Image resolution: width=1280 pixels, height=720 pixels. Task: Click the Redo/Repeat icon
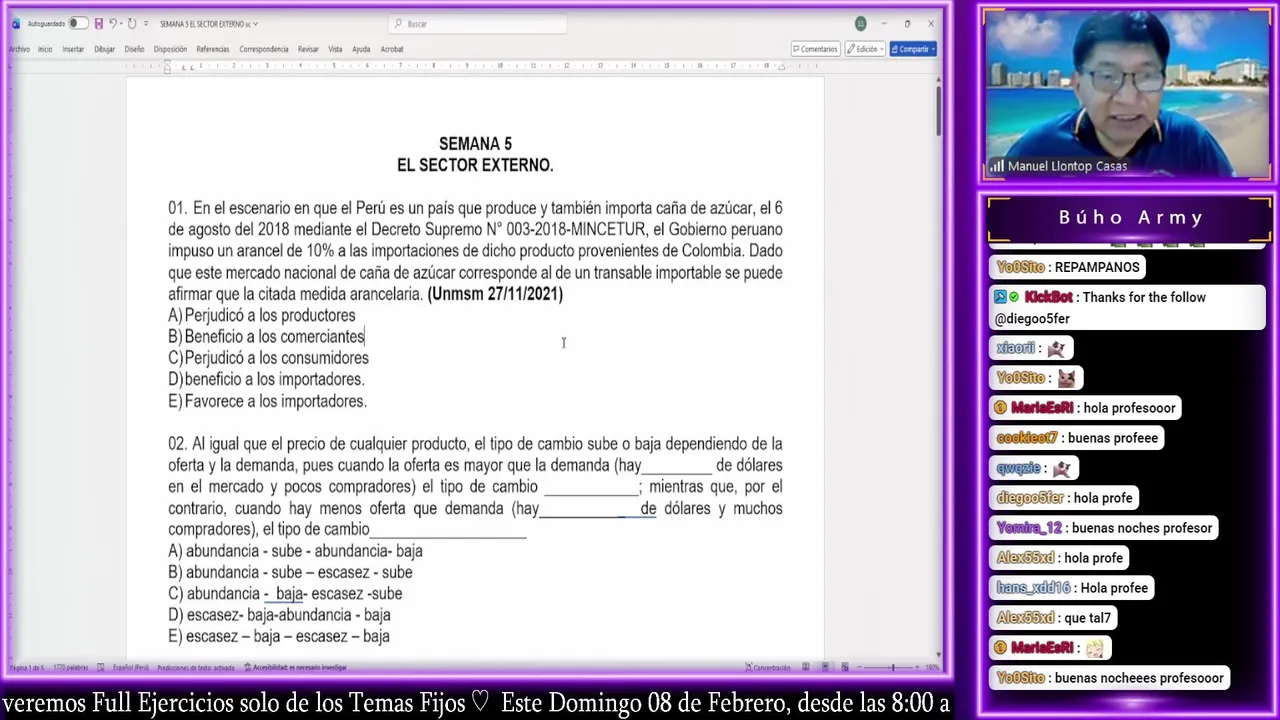pyautogui.click(x=132, y=24)
